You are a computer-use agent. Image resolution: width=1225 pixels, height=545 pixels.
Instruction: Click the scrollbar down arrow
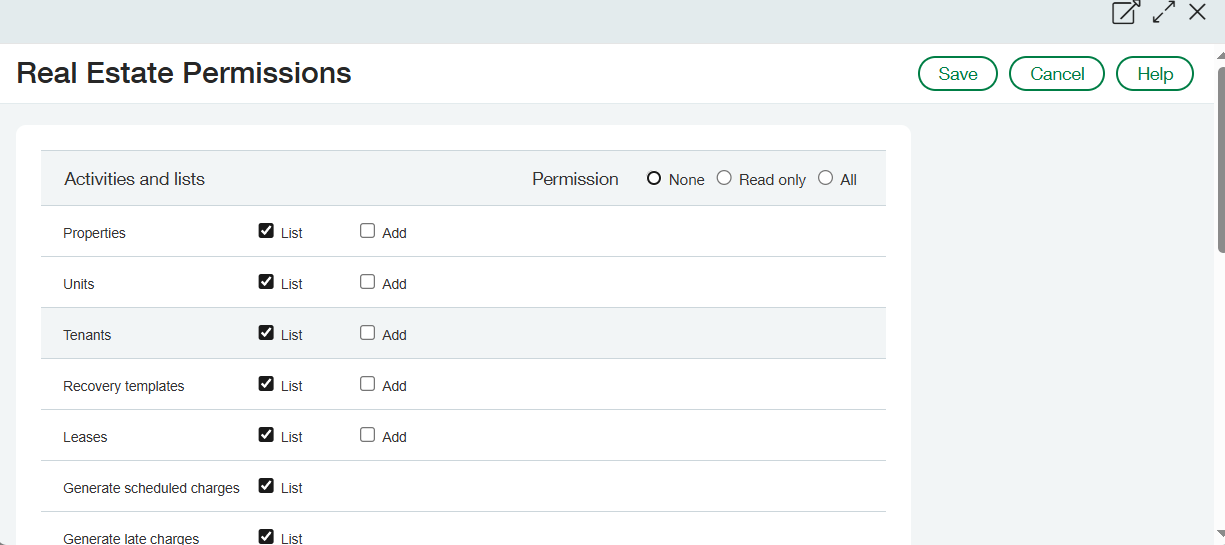[x=1220, y=533]
